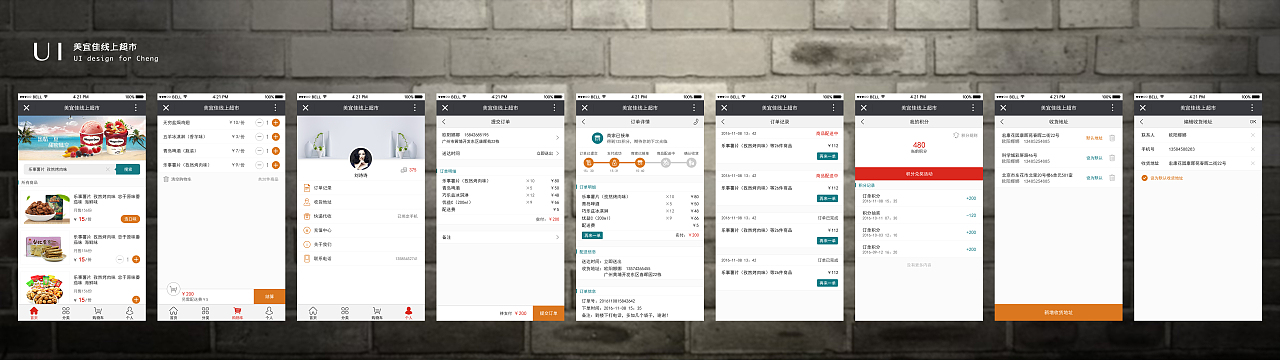
Task: Go back from the 提交订单 screen
Action: coord(443,121)
